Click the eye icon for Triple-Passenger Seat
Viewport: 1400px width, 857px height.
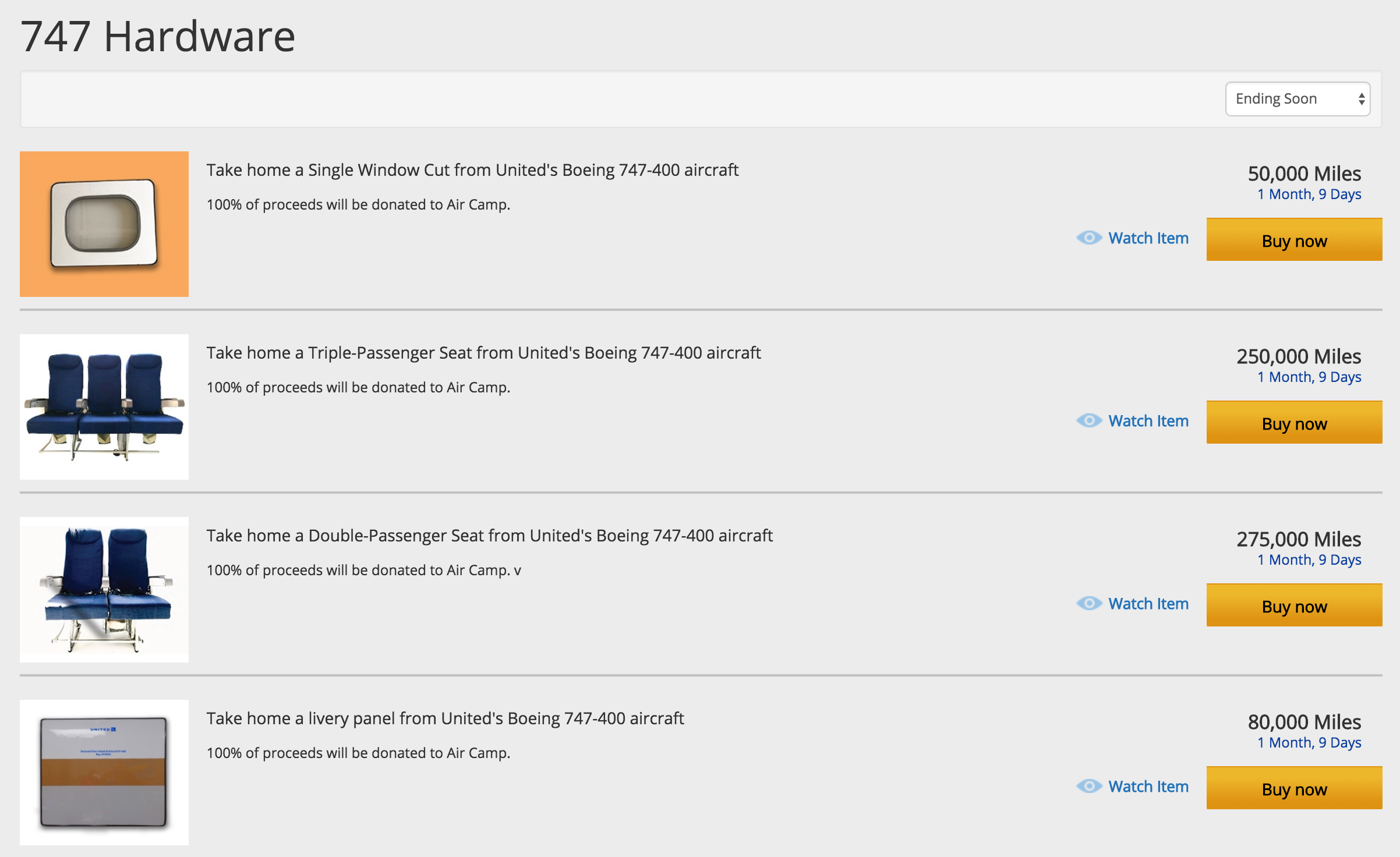click(x=1088, y=421)
